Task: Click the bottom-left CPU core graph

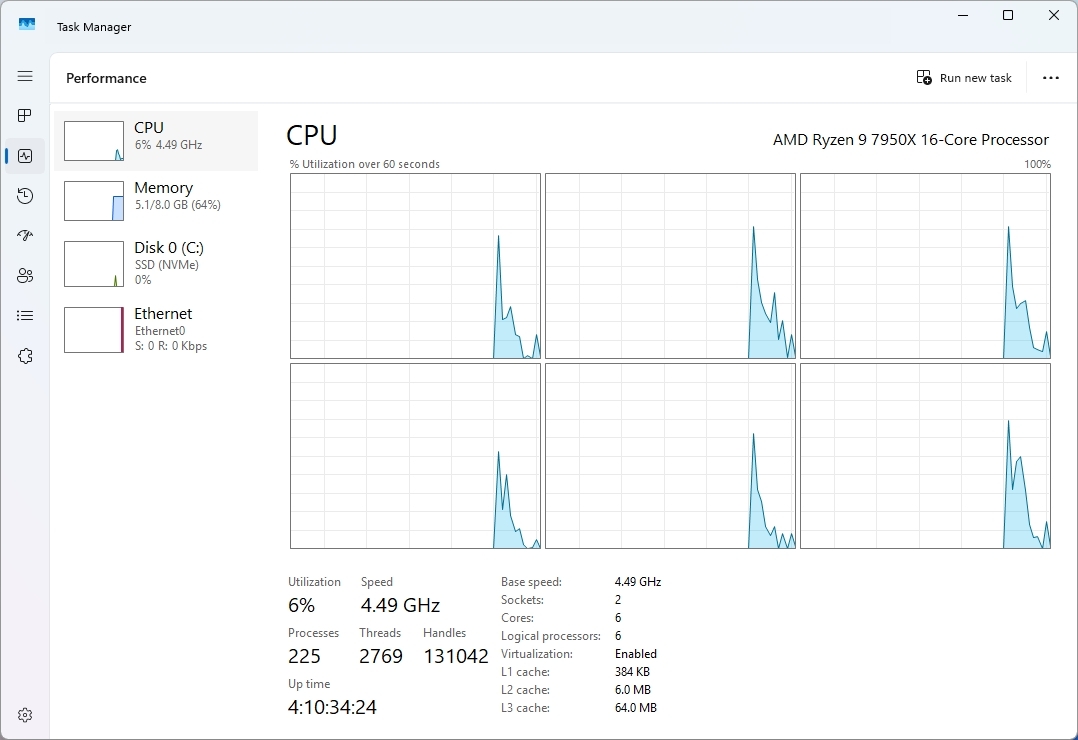Action: pyautogui.click(x=415, y=456)
